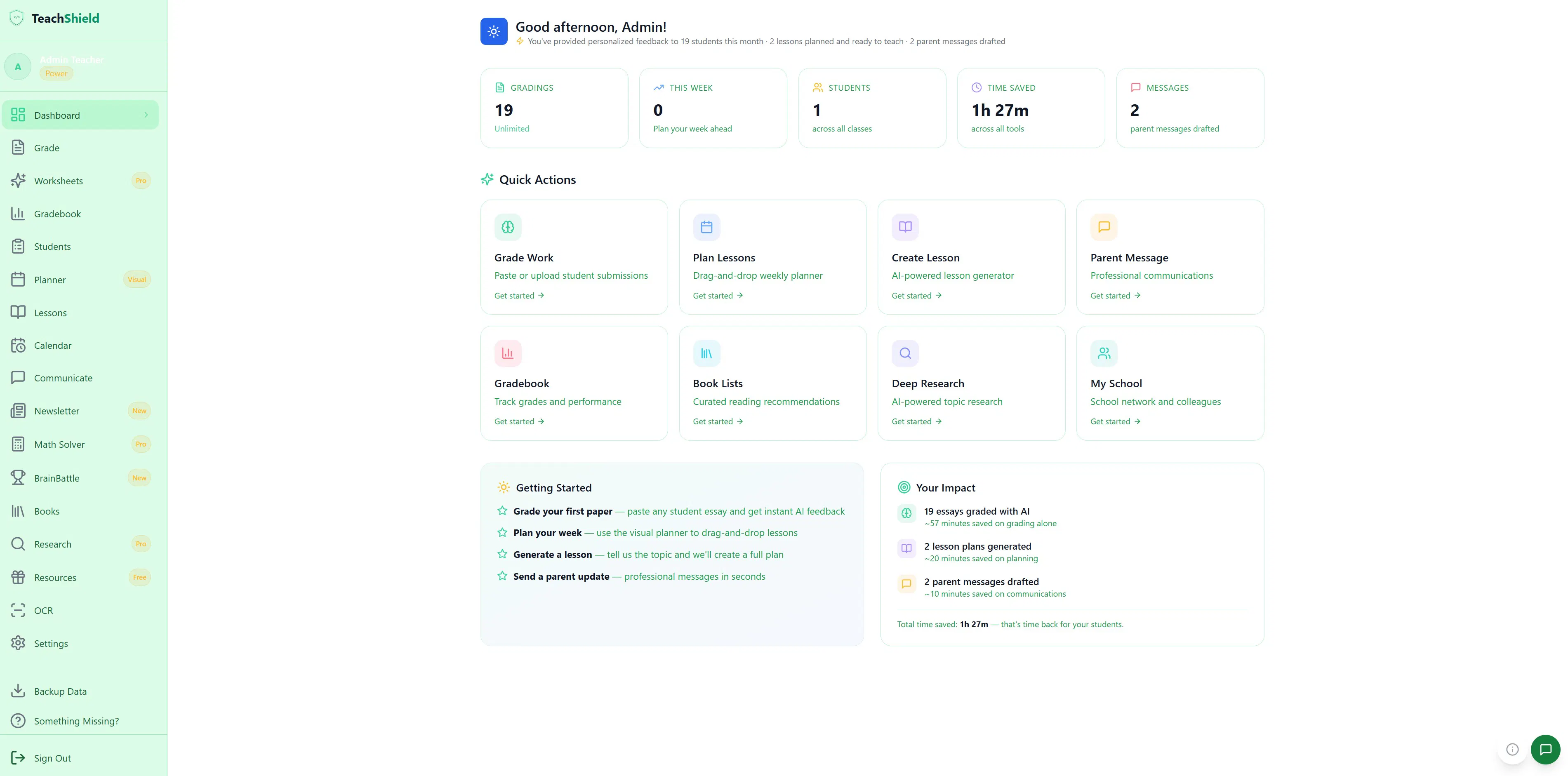
Task: Open the Students stat card
Action: pos(872,108)
